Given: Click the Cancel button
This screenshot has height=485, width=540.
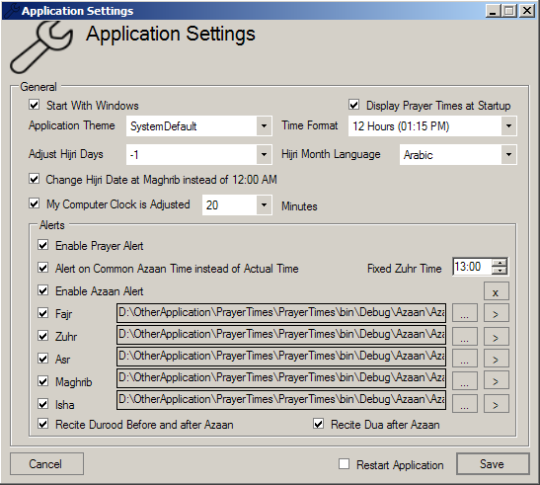Looking at the screenshot, I should pyautogui.click(x=47, y=464).
